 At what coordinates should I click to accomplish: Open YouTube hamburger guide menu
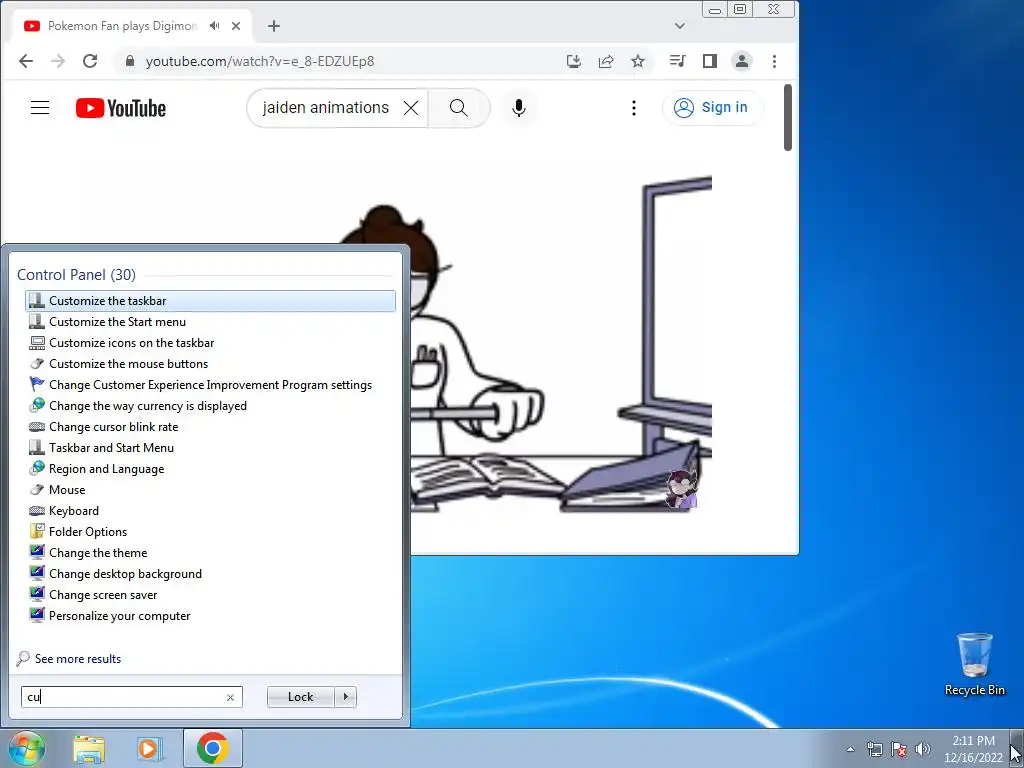point(40,108)
